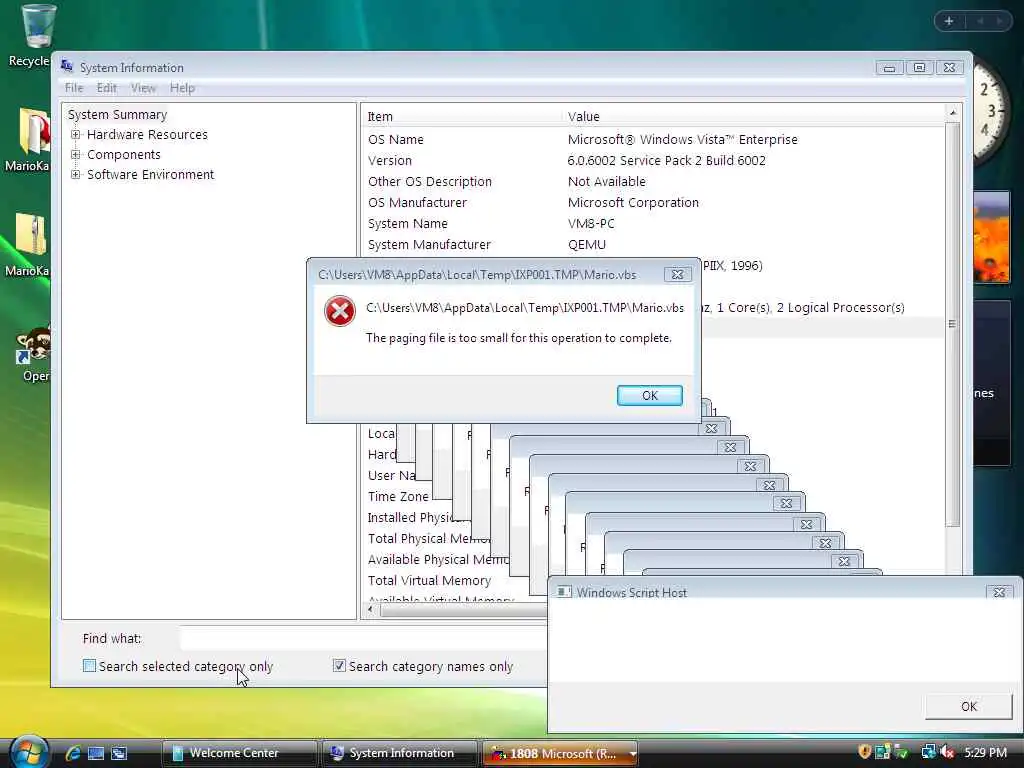Click the Item column header
The height and width of the screenshot is (768, 1024).
(460, 116)
